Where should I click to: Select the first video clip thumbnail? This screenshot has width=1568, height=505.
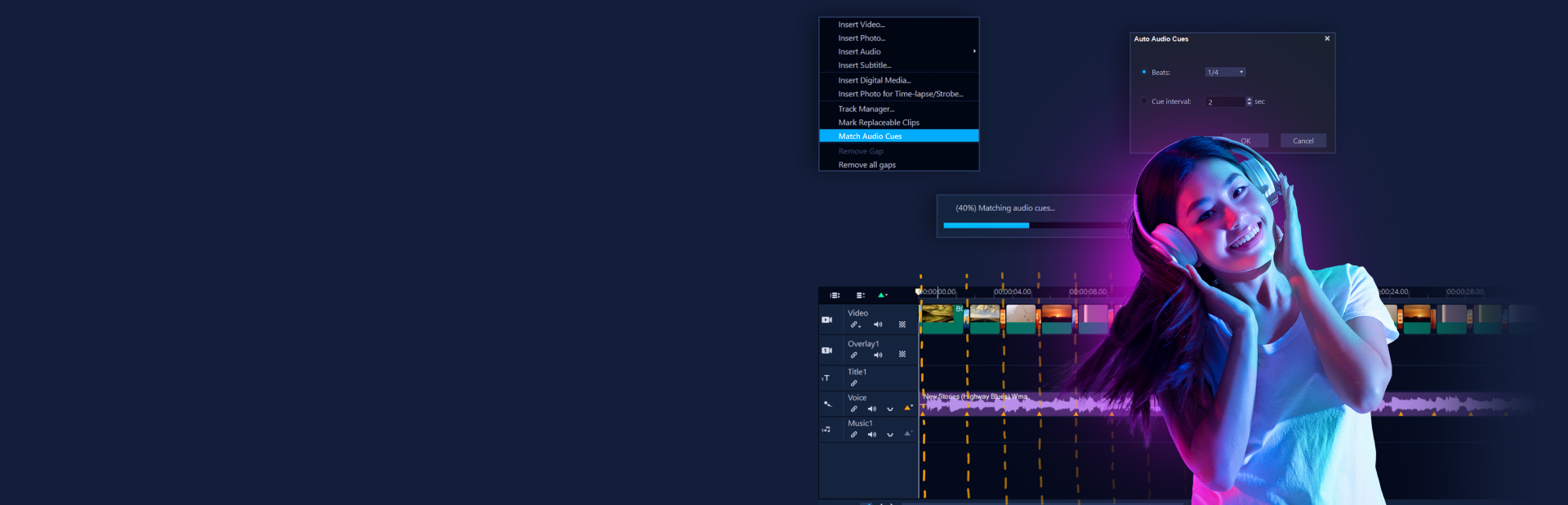[942, 320]
